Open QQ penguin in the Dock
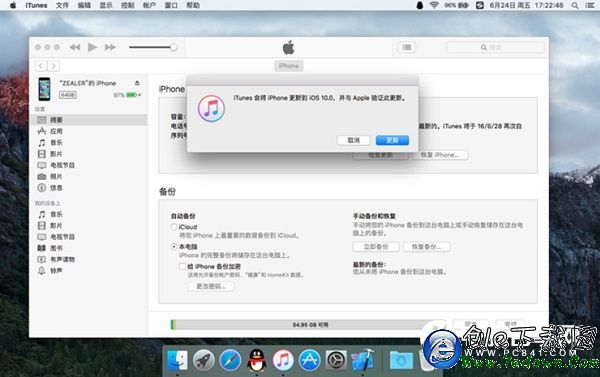This screenshot has width=600, height=377. tap(256, 361)
